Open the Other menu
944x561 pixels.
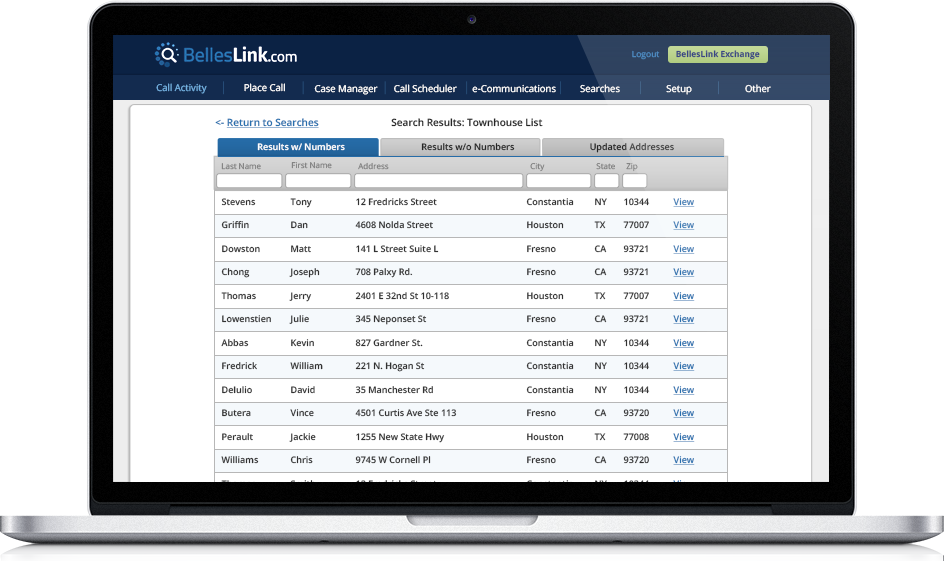click(757, 88)
